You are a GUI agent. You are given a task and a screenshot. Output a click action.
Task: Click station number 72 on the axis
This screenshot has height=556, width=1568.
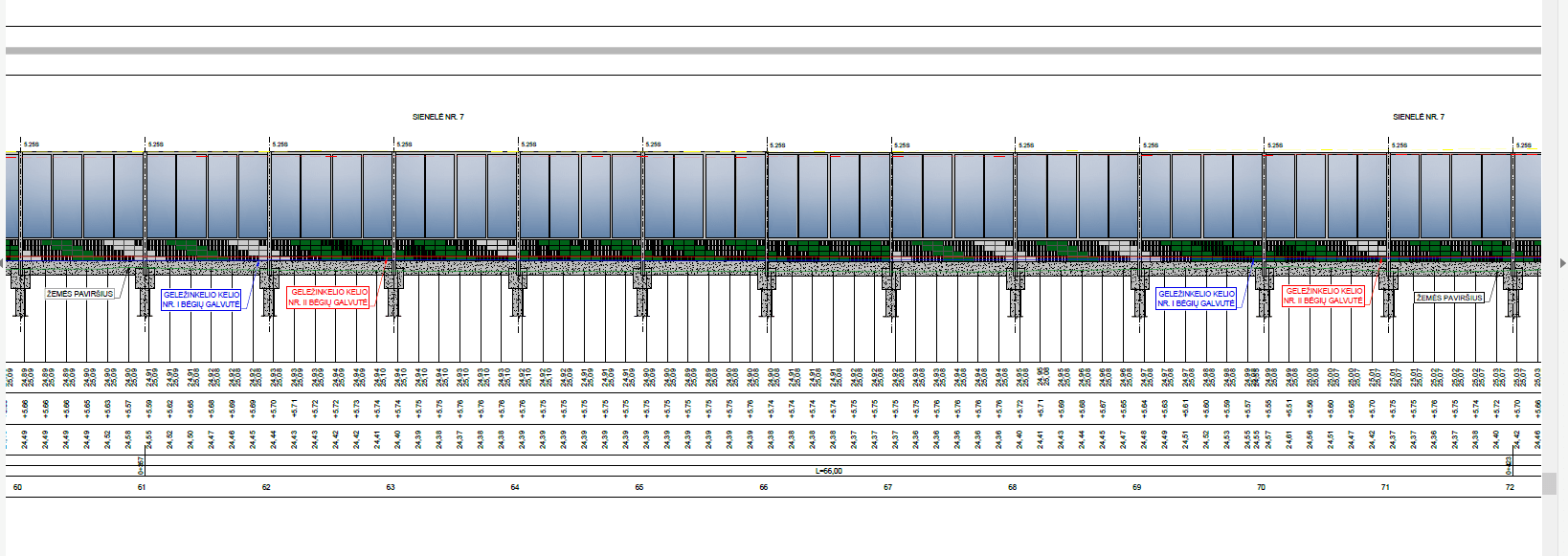point(1510,487)
